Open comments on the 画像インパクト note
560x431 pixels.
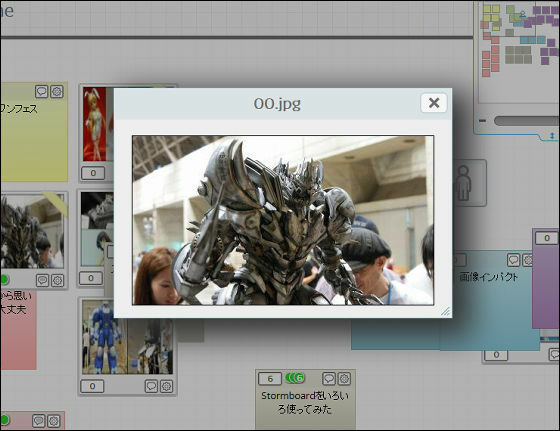(514, 260)
